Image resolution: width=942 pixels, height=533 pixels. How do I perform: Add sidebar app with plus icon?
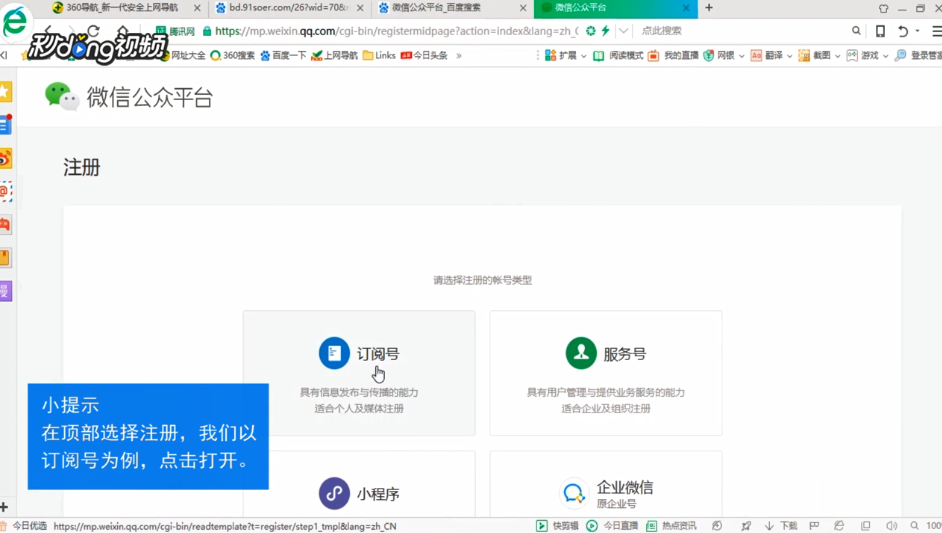(4, 507)
